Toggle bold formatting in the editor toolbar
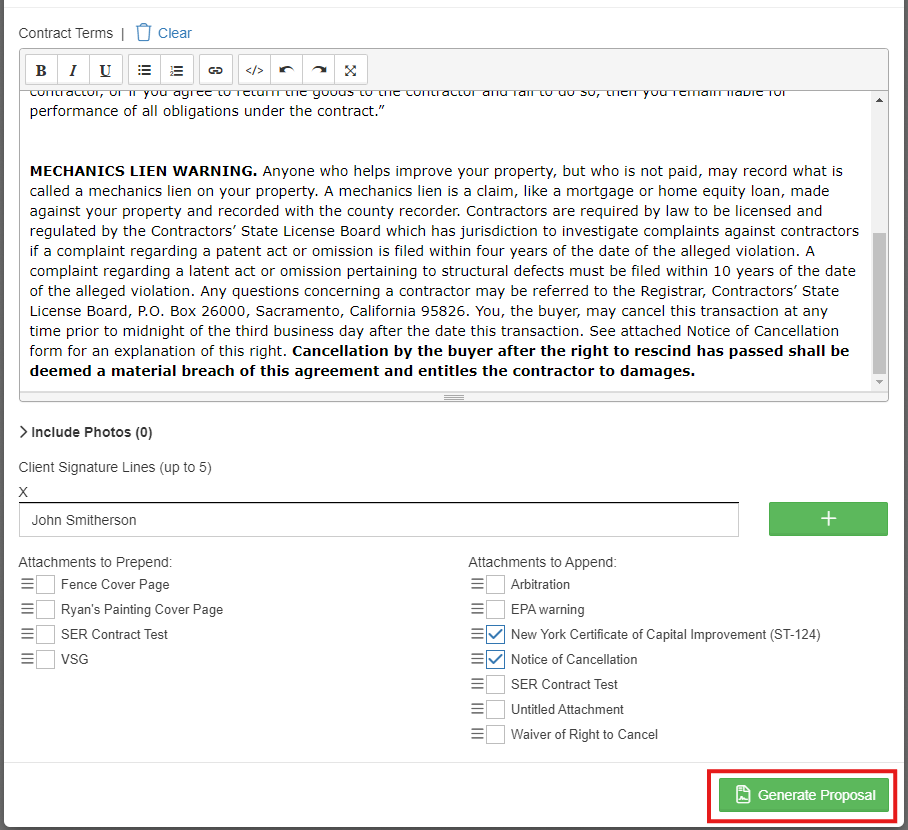Screen dimensions: 908x830 coord(41,70)
